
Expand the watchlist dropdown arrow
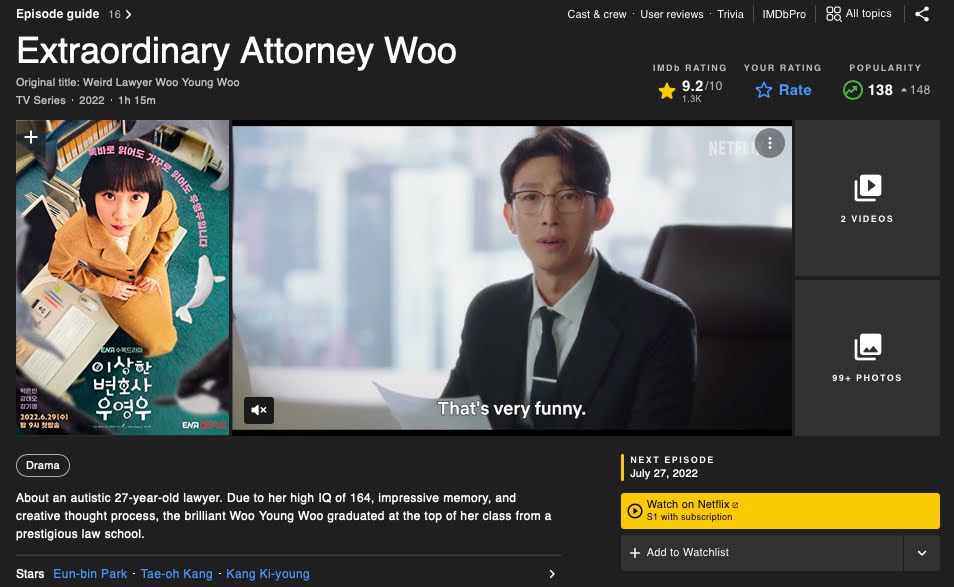coord(922,553)
